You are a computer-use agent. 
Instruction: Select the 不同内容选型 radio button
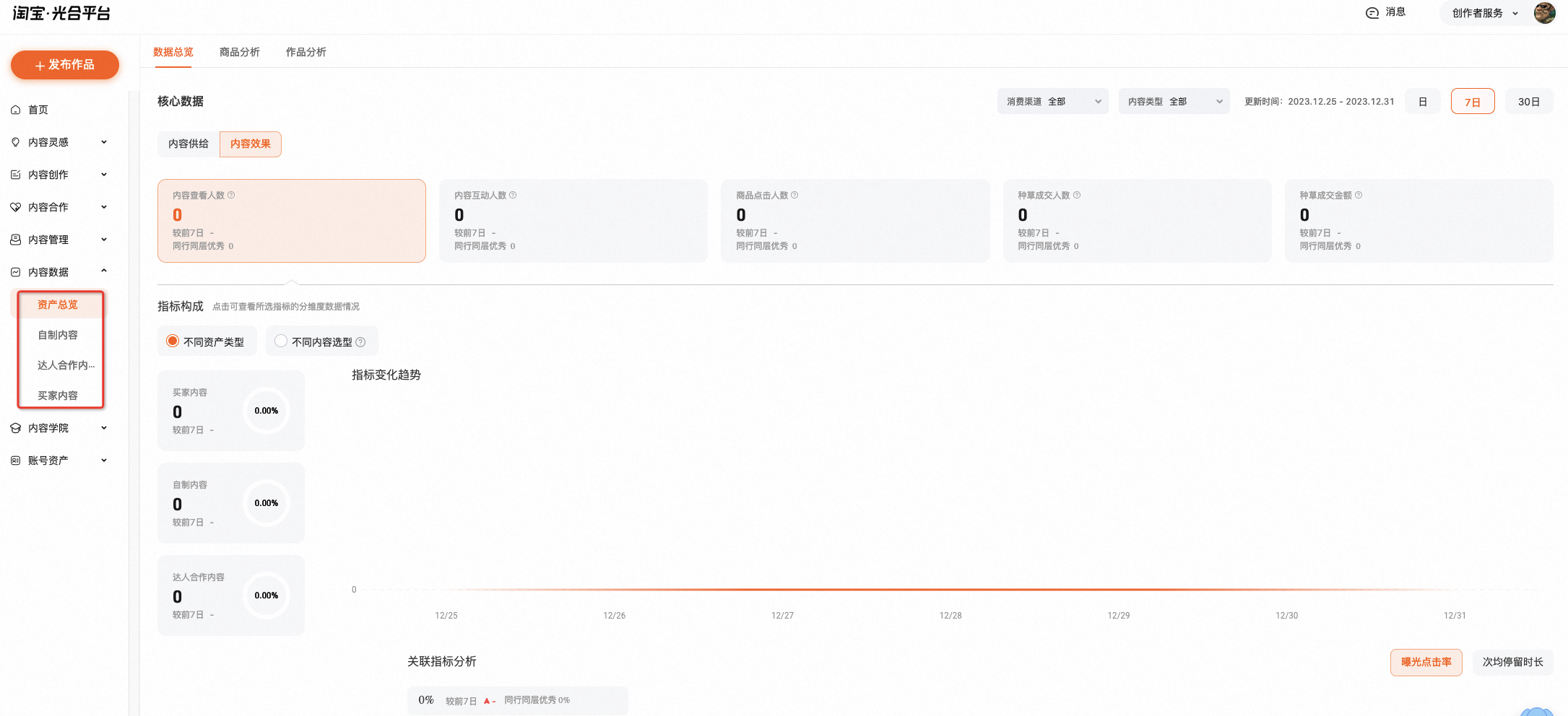point(281,341)
